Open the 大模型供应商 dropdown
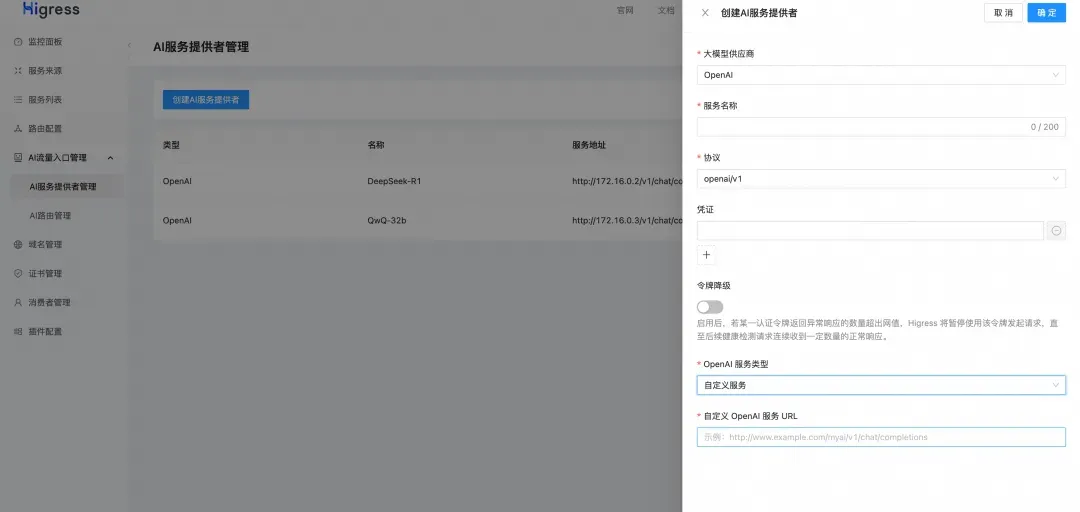 (881, 75)
